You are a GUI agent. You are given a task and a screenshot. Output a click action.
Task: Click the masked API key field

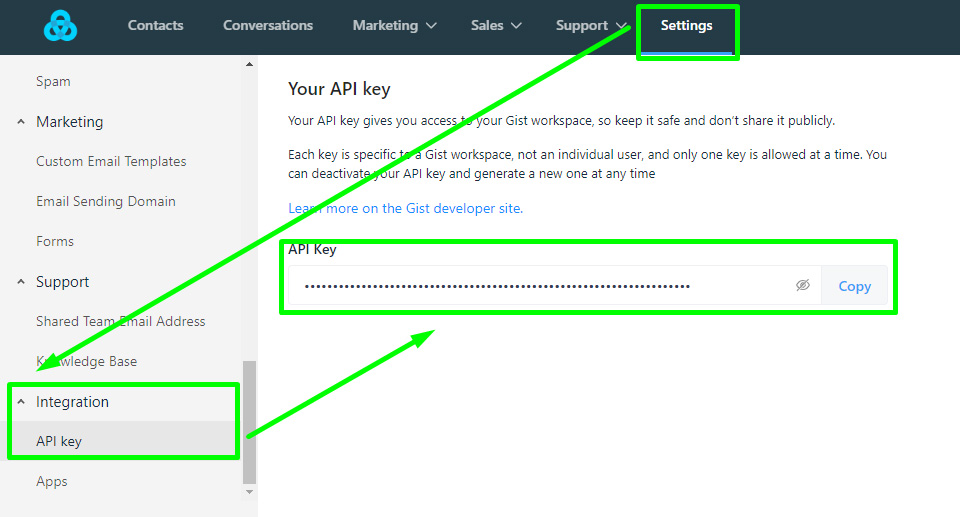[555, 285]
